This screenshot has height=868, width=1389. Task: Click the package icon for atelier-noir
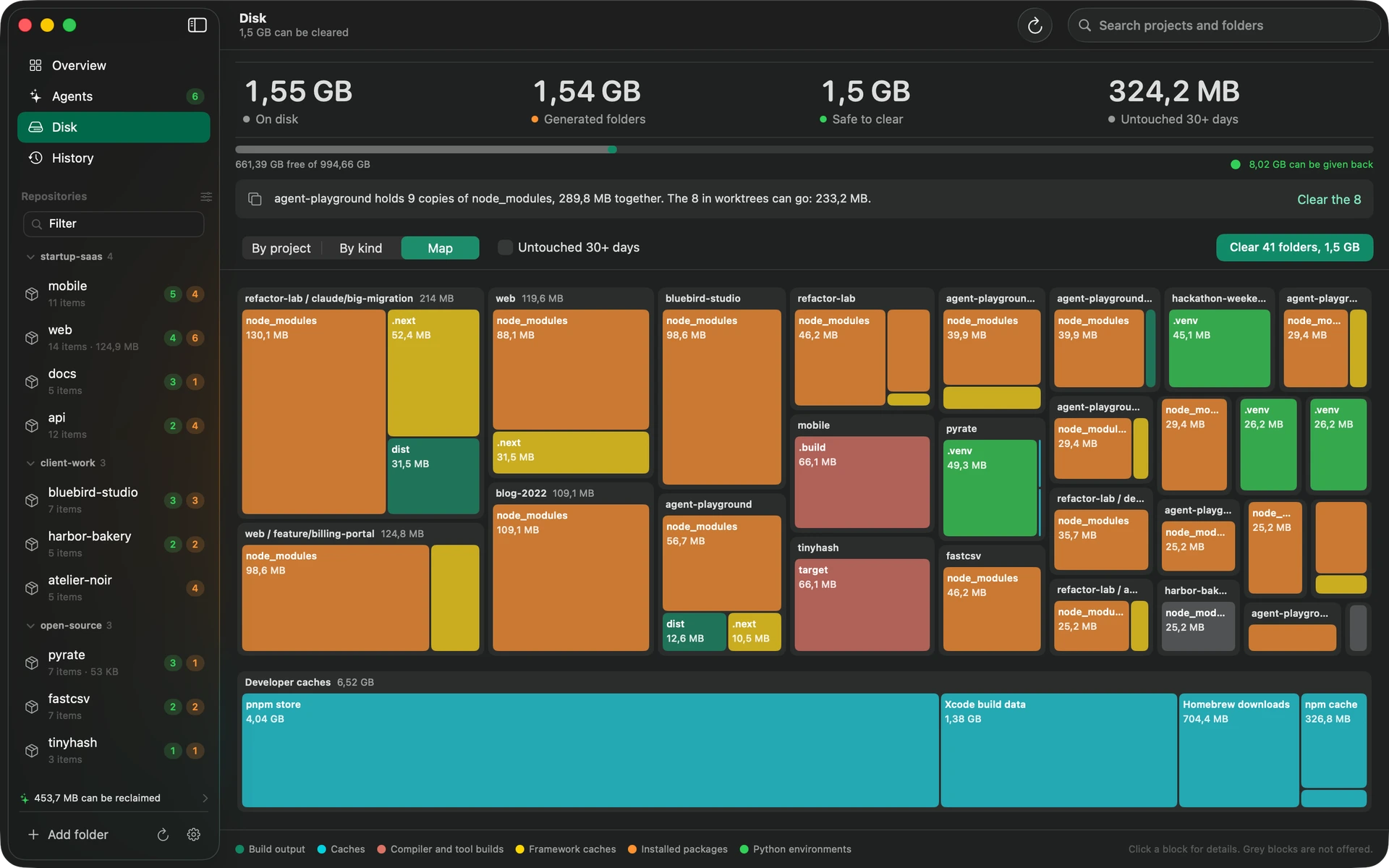pos(32,588)
